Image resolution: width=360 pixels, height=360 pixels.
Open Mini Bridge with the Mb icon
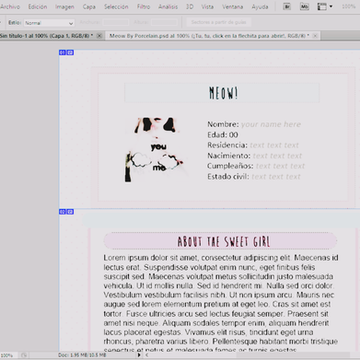(304, 7)
